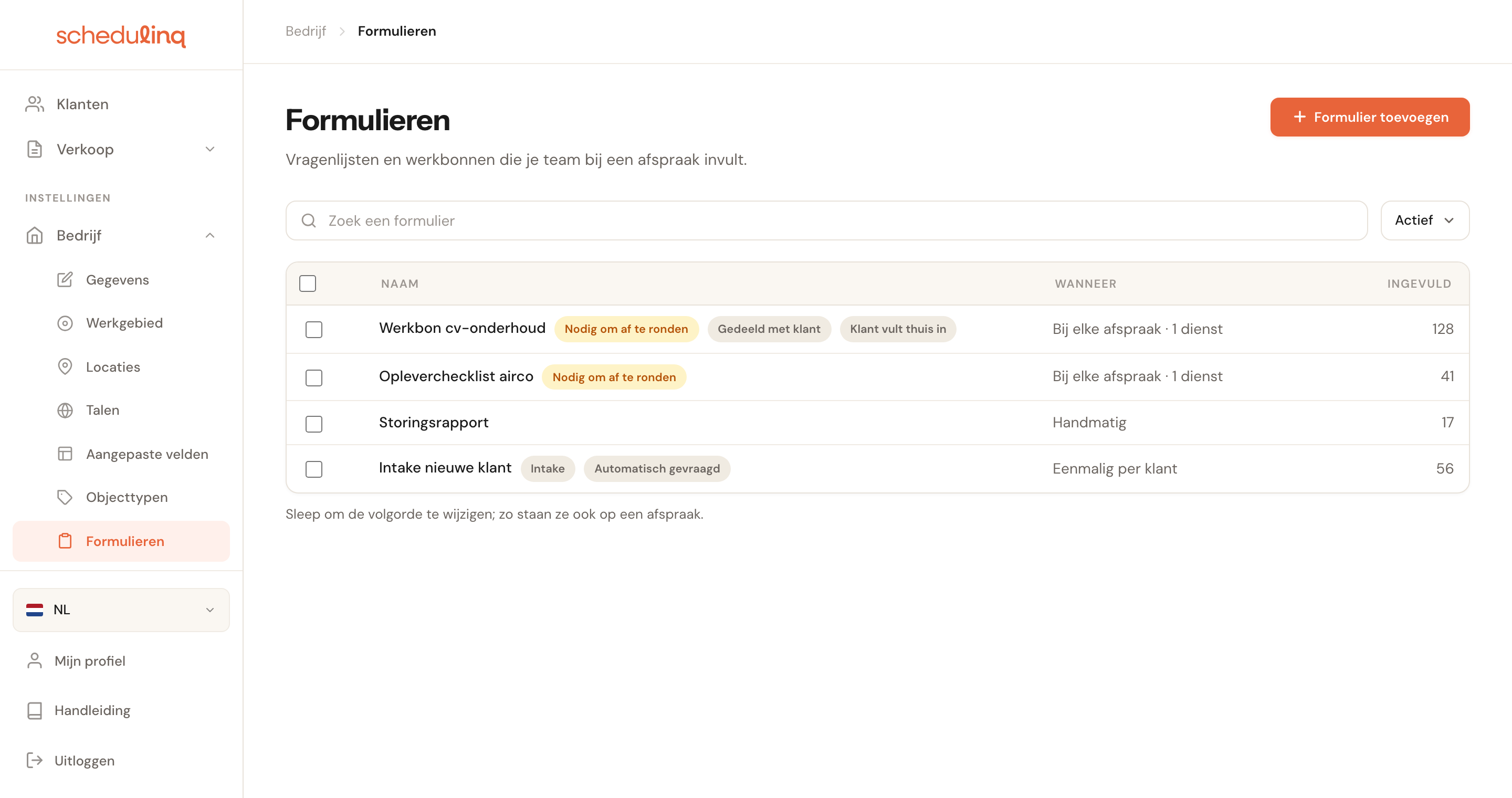Toggle the select-all checkbox in table header
The width and height of the screenshot is (1512, 798).
[x=308, y=283]
